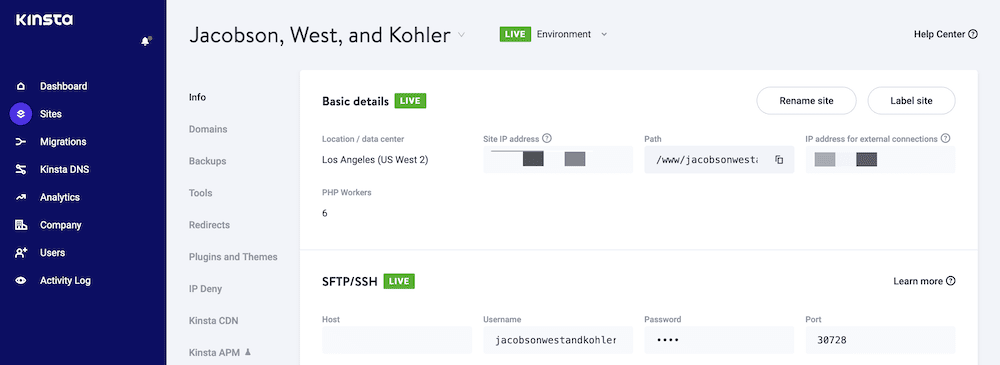
Task: Expand the site name dropdown chevron
Action: click(461, 35)
